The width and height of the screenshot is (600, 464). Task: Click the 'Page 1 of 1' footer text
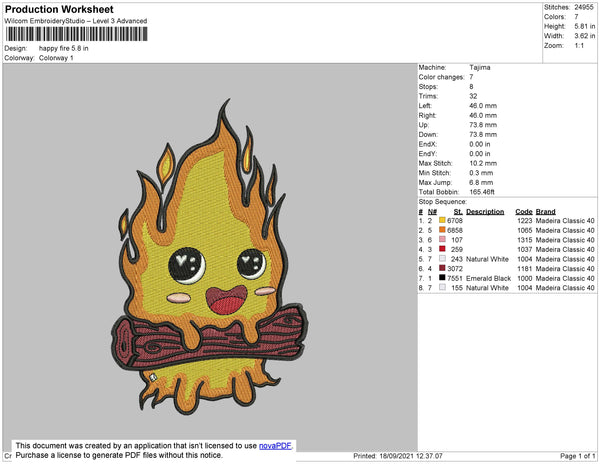pos(577,456)
